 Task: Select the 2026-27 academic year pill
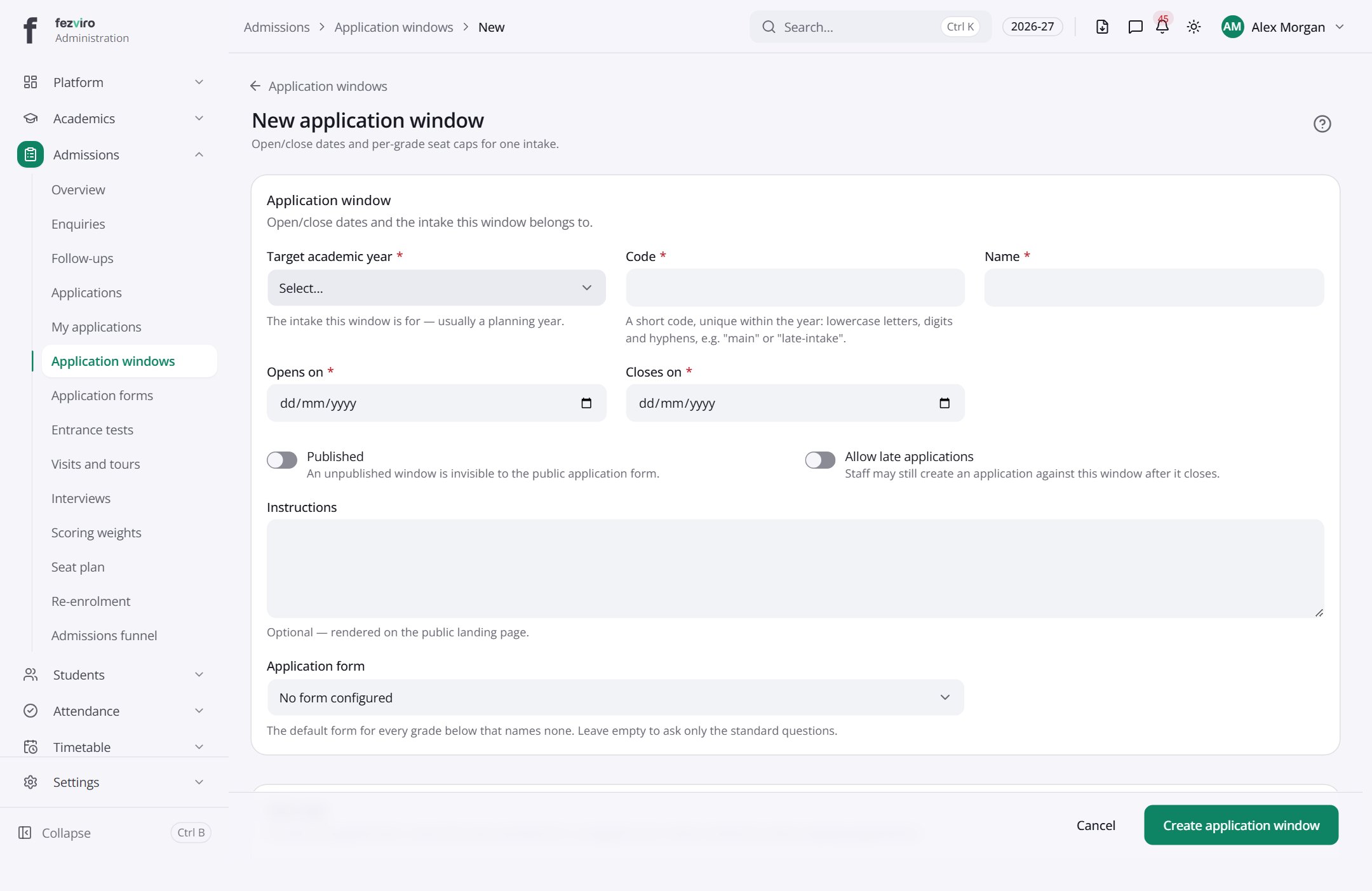point(1032,27)
